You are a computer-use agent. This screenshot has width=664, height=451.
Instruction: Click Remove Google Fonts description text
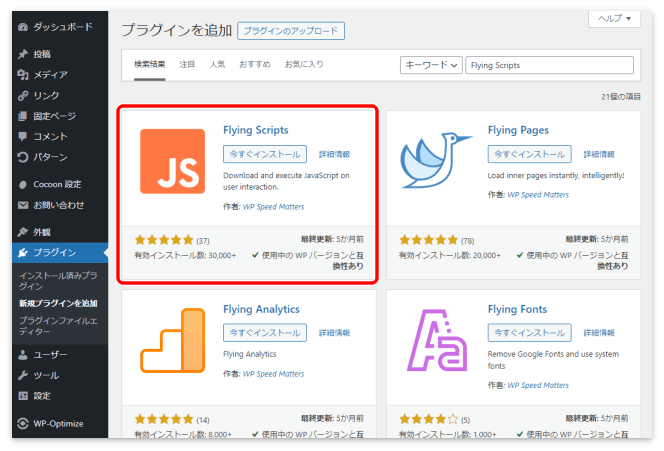(x=553, y=360)
